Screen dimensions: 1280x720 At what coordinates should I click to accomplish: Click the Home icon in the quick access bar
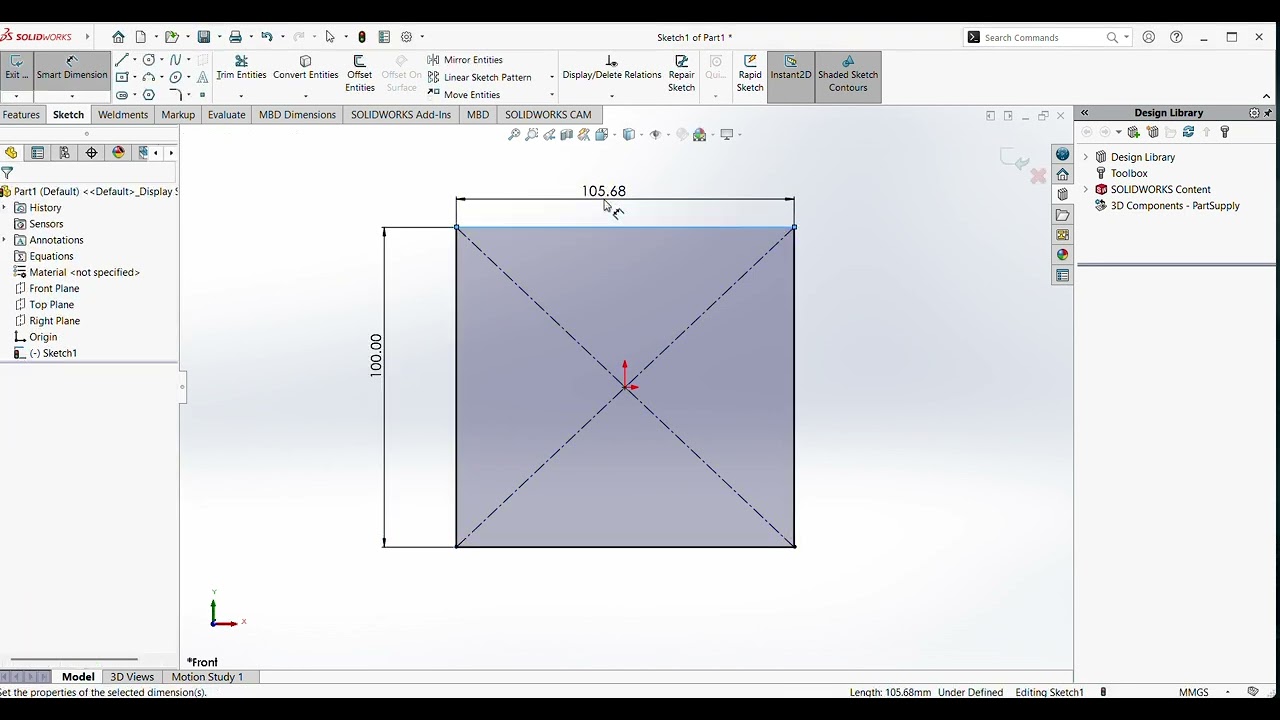click(118, 37)
